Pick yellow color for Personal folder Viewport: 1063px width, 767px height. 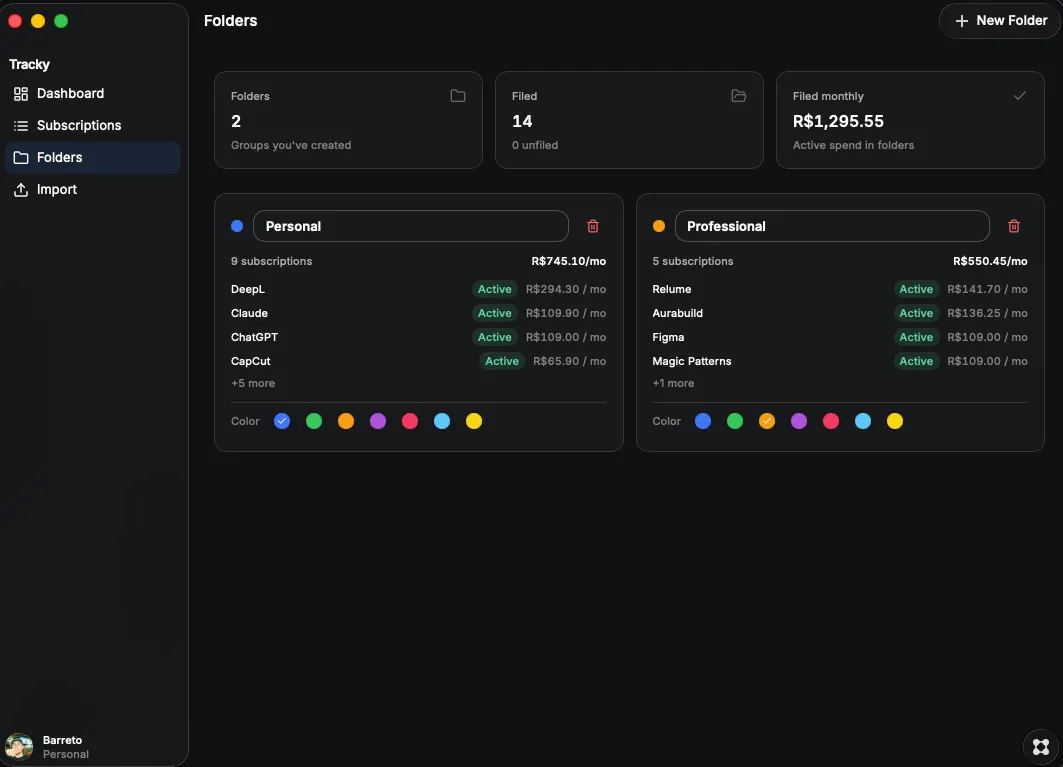[x=474, y=421]
